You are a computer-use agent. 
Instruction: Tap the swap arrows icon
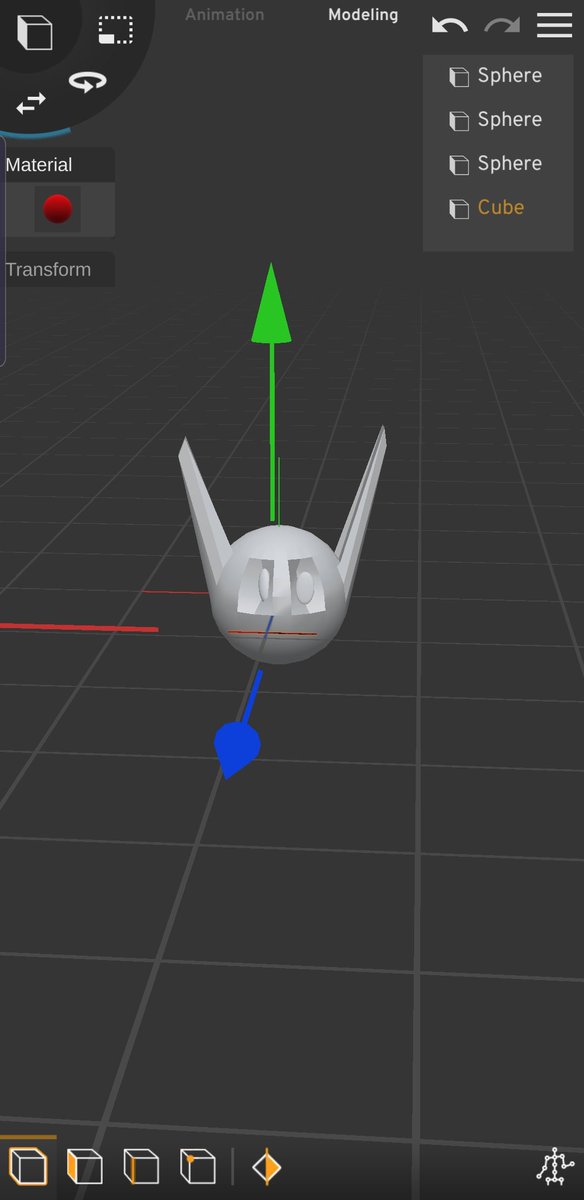pyautogui.click(x=31, y=102)
